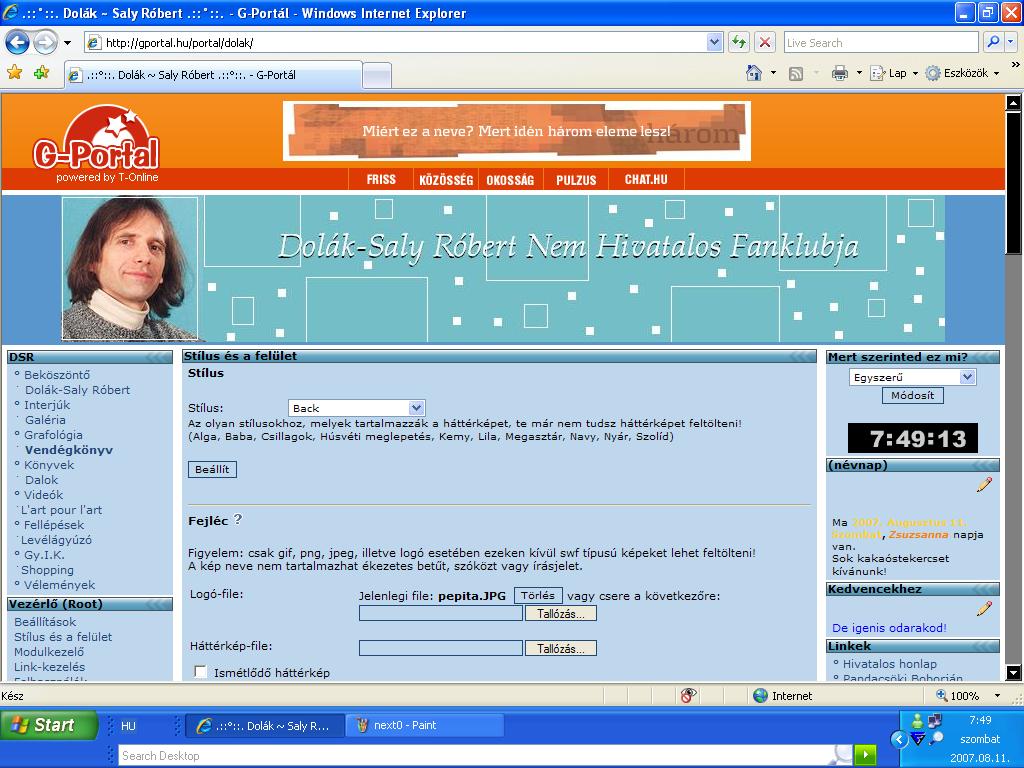Viewport: 1024px width, 768px height.
Task: Click the Live Search magnifier icon
Action: pyautogui.click(x=993, y=42)
